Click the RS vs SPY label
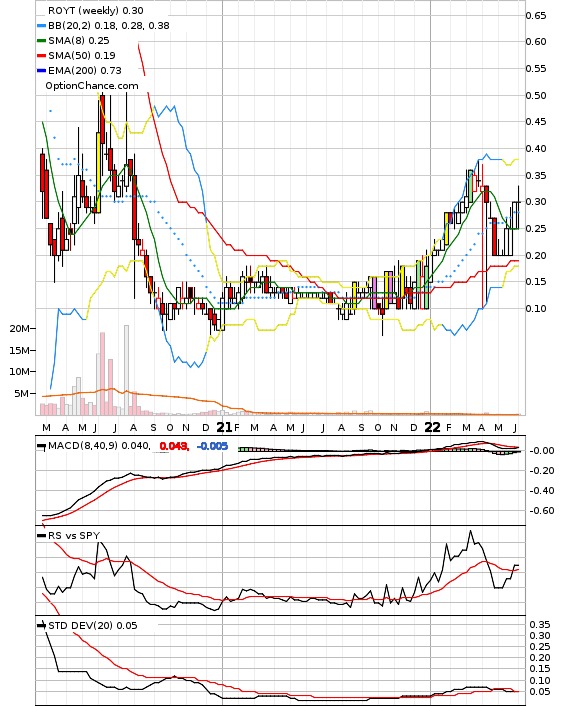566x706 pixels. [x=74, y=535]
